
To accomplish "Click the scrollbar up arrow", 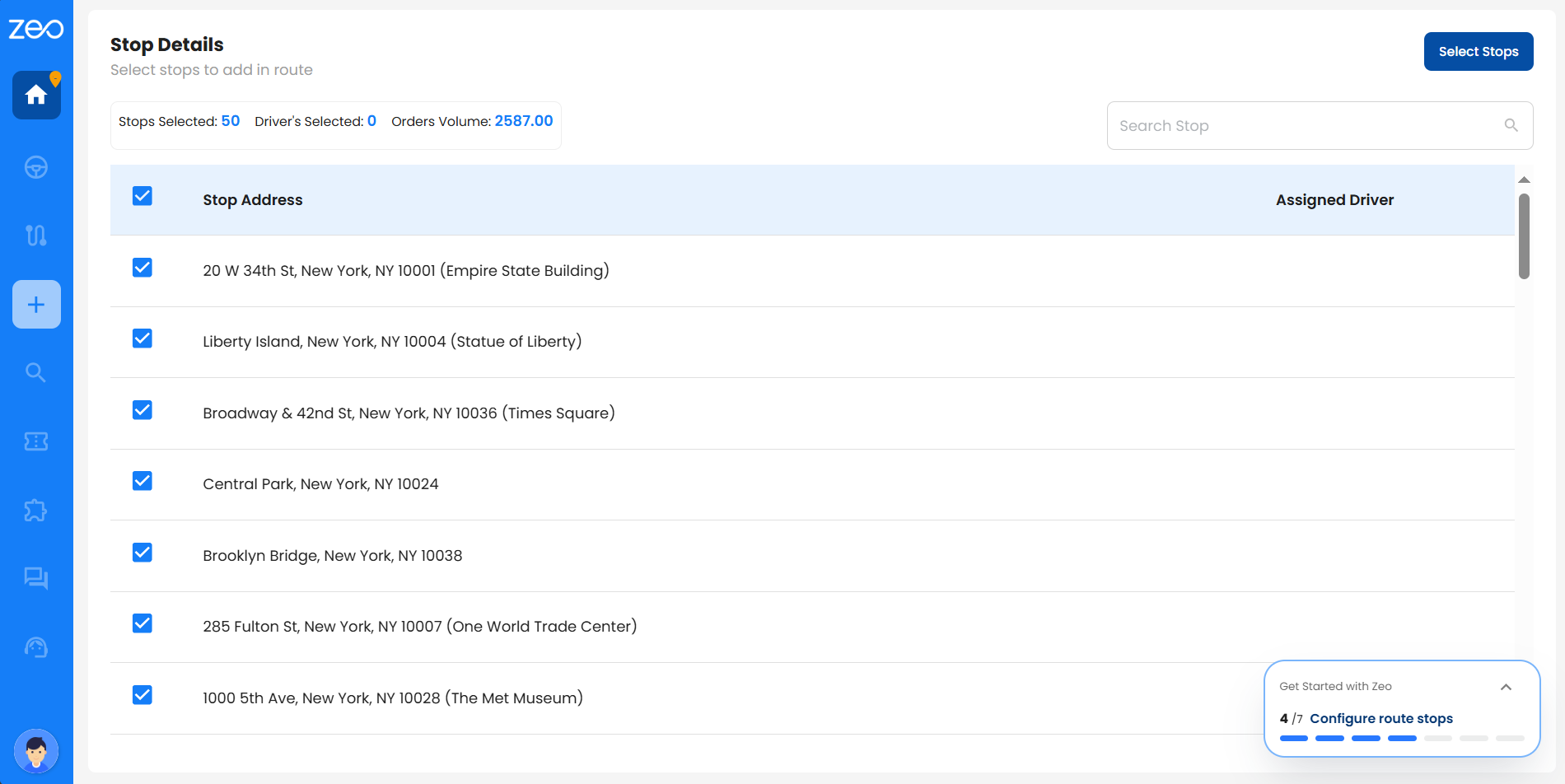I will click(1524, 180).
